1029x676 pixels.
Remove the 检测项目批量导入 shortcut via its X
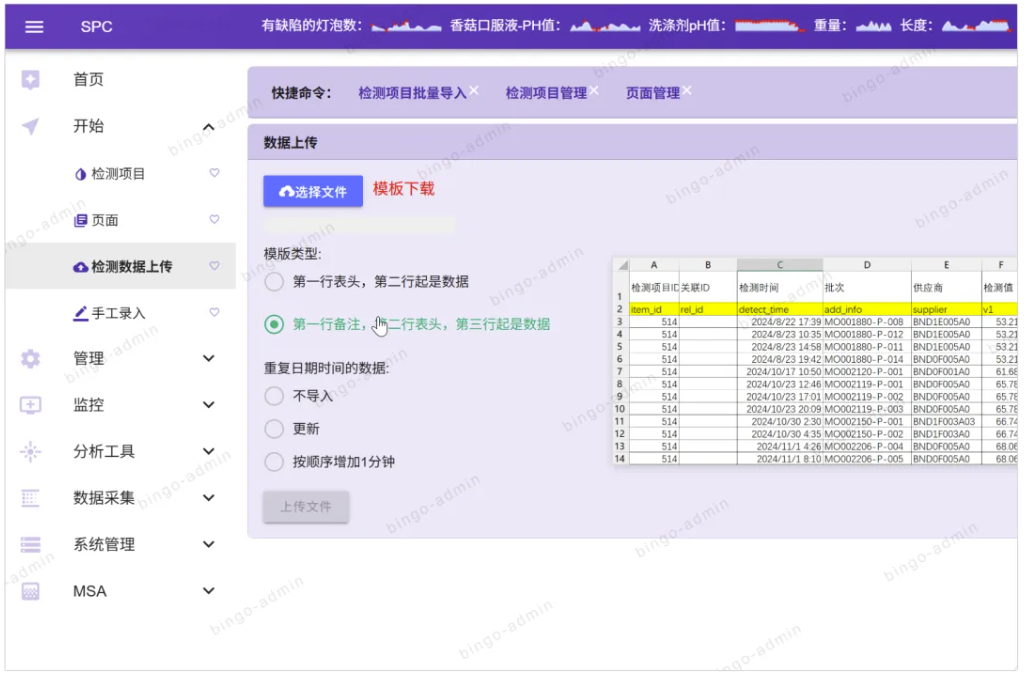click(x=474, y=90)
